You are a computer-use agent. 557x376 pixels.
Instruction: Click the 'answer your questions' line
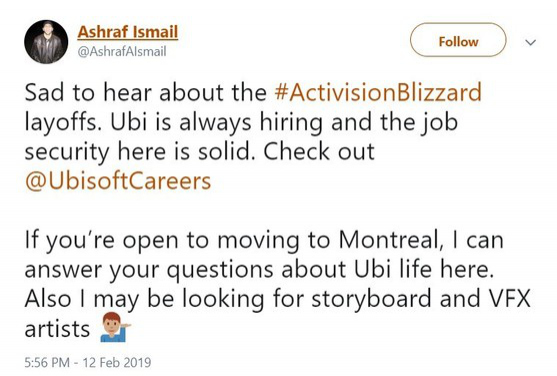(148, 270)
